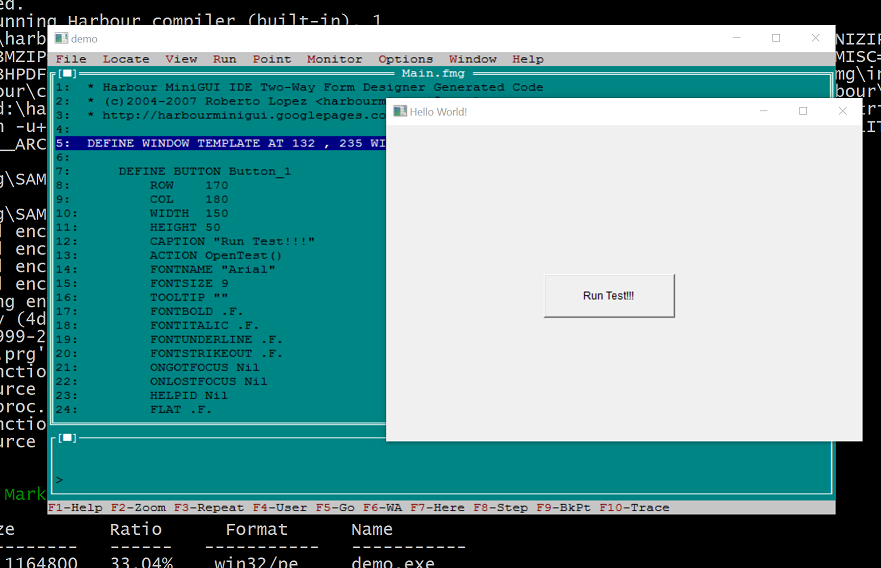Open the File menu
Viewport: 881px width, 568px height.
point(71,59)
